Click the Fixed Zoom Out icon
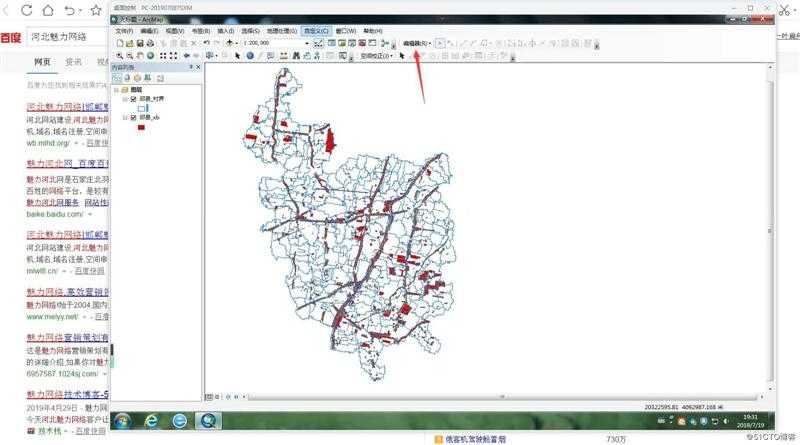Screen dimensions: 800x445 (173, 56)
